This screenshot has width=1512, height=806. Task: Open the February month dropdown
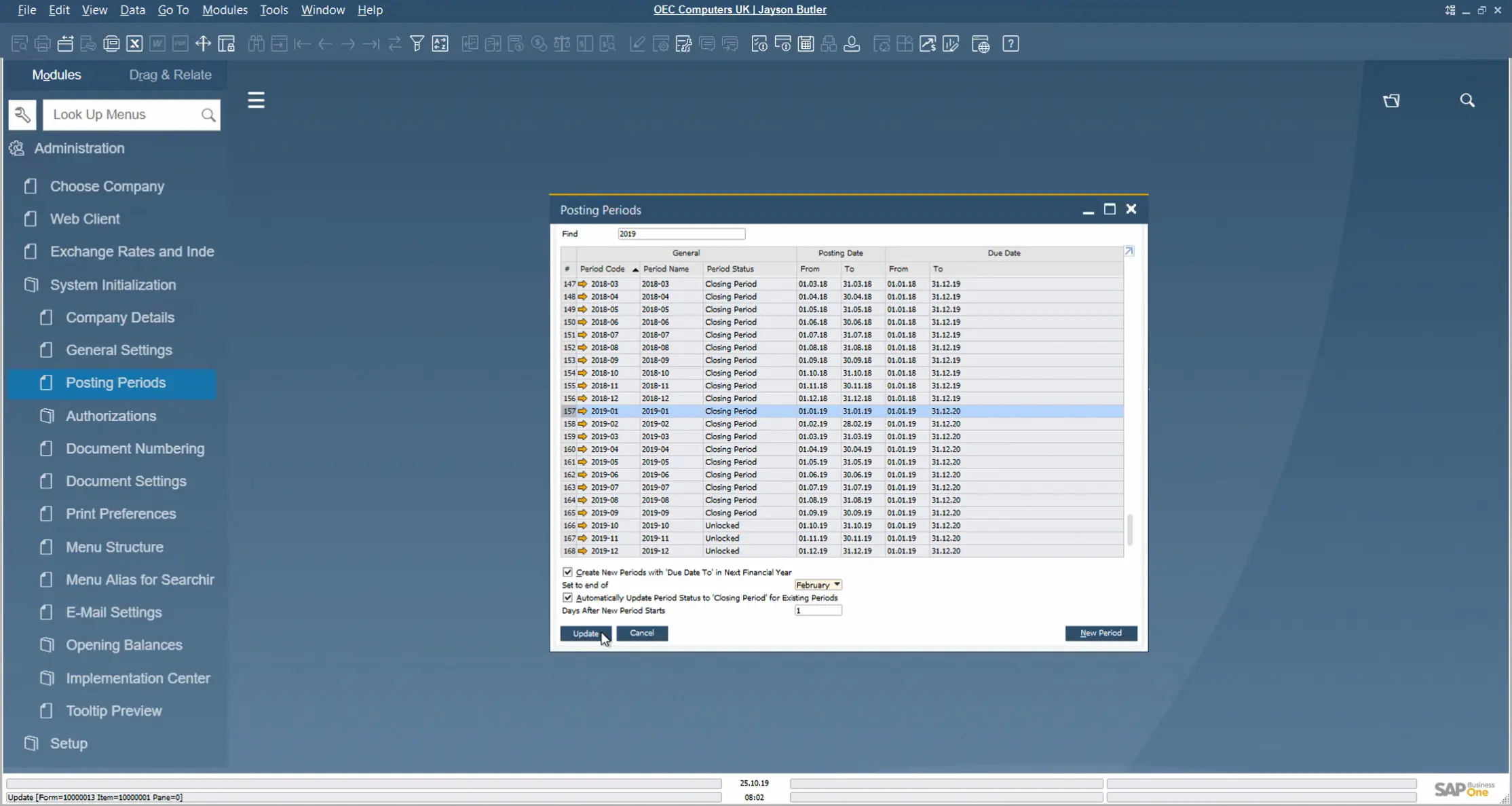pos(818,585)
